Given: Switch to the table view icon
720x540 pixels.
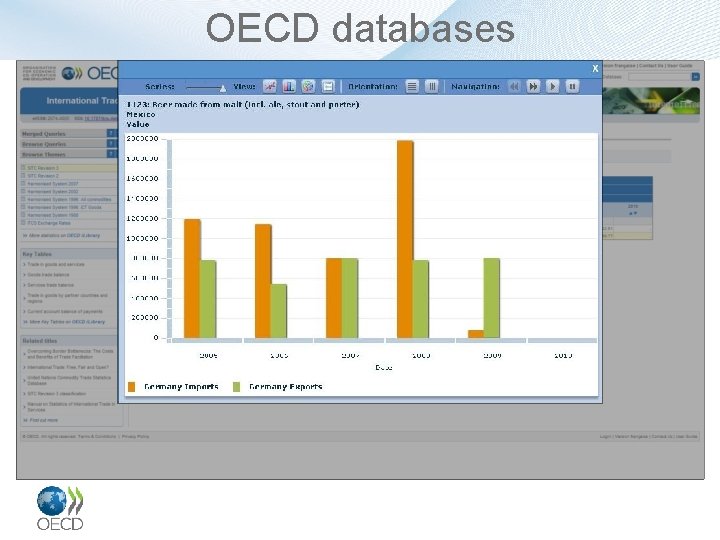Looking at the screenshot, I should tap(328, 86).
